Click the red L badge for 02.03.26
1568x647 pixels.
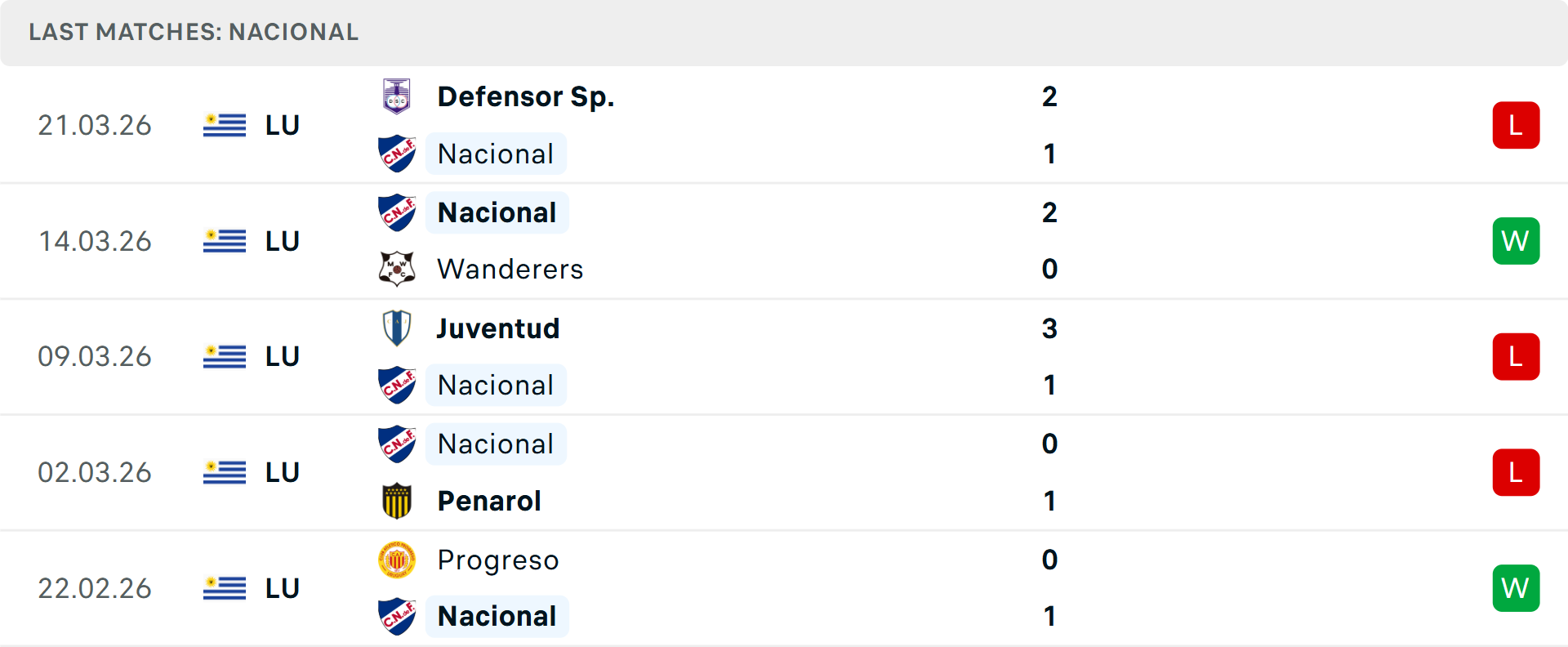point(1516,472)
